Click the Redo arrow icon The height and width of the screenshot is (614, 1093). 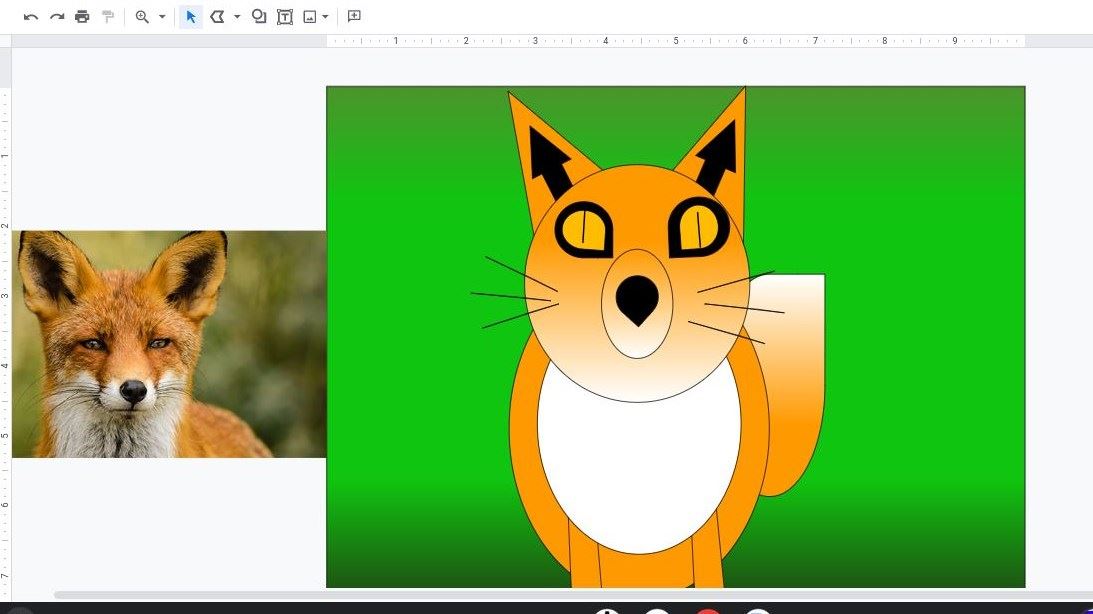coord(57,17)
